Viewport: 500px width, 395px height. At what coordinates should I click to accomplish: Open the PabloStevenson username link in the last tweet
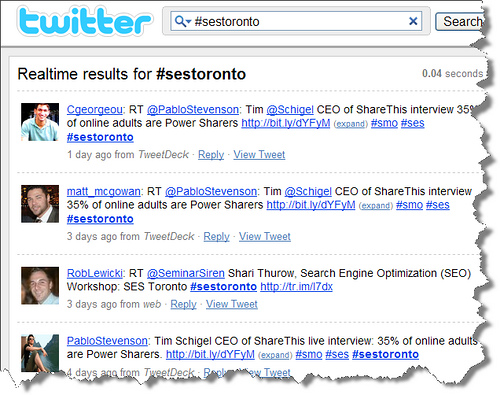pyautogui.click(x=107, y=341)
